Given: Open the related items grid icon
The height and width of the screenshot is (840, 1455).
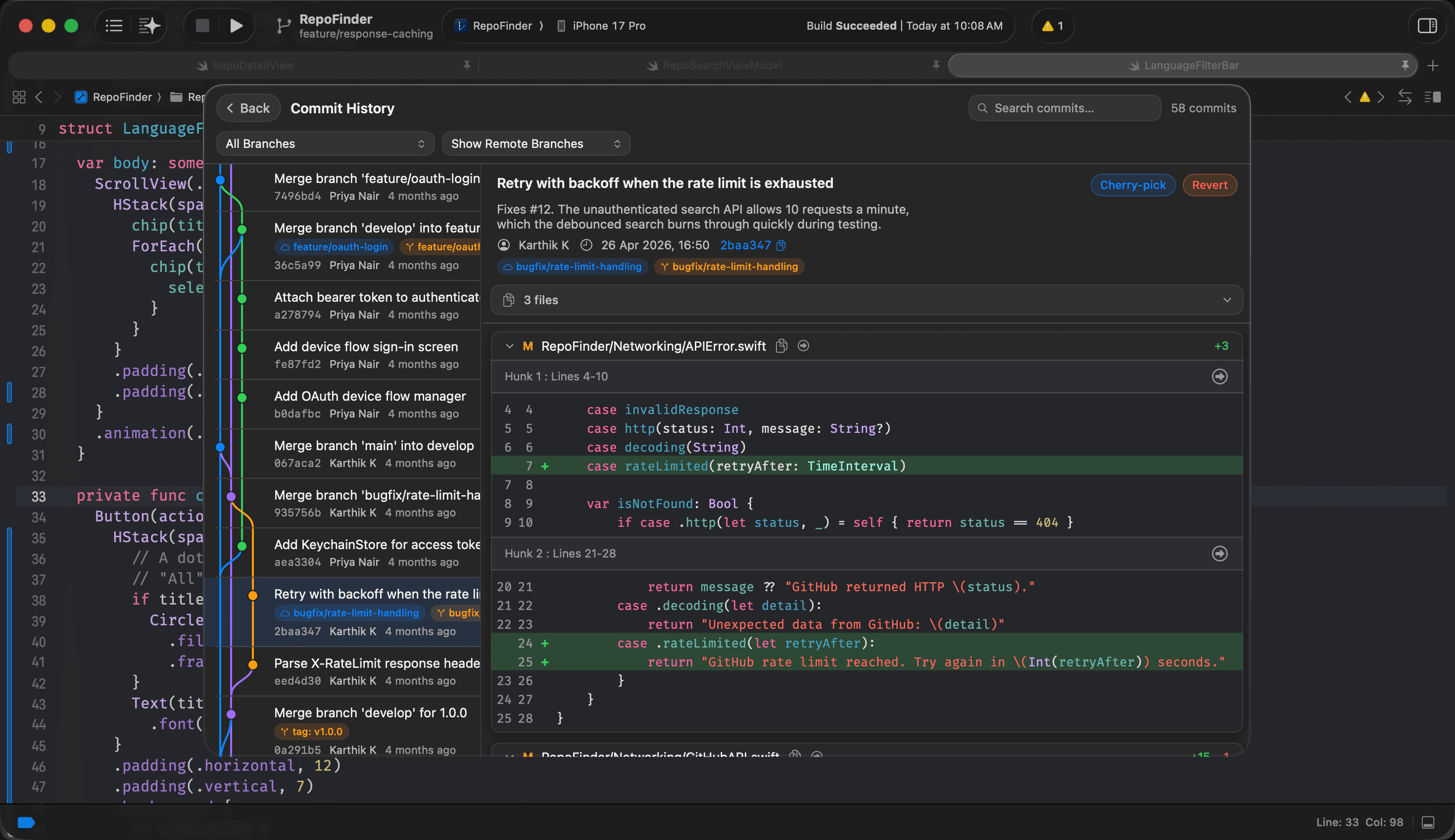Looking at the screenshot, I should [x=19, y=97].
